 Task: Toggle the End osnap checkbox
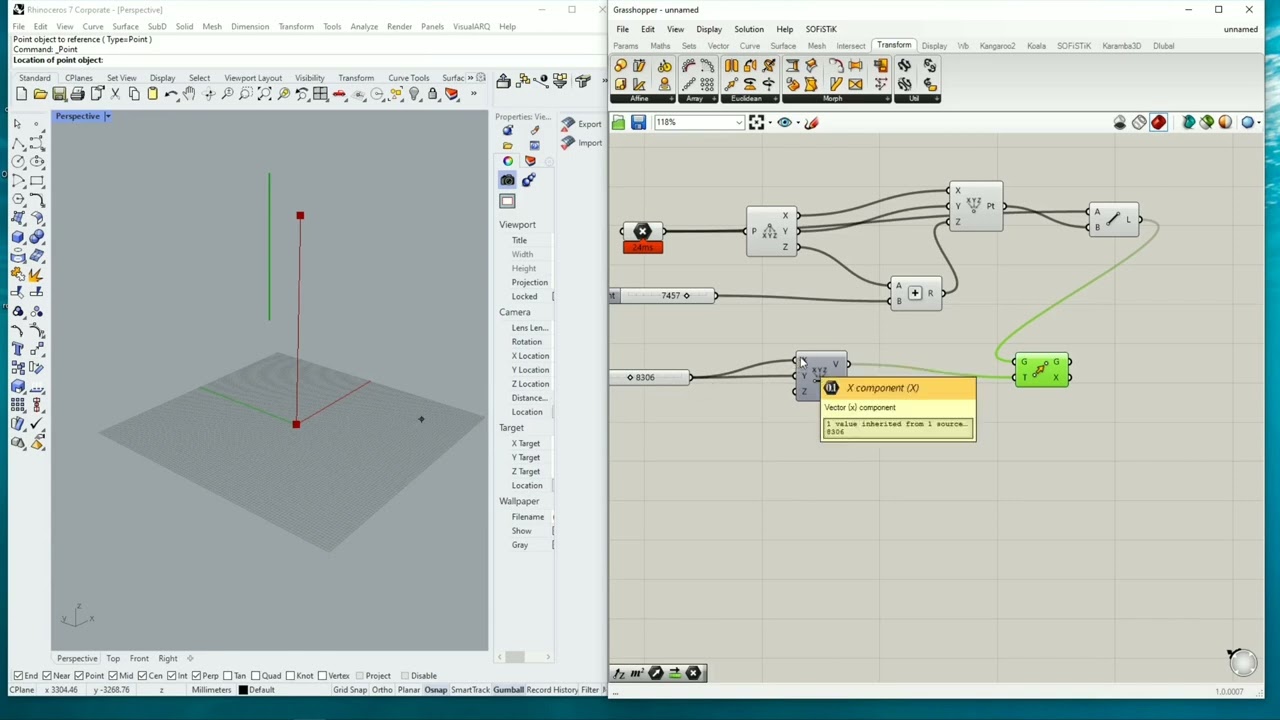[19, 676]
